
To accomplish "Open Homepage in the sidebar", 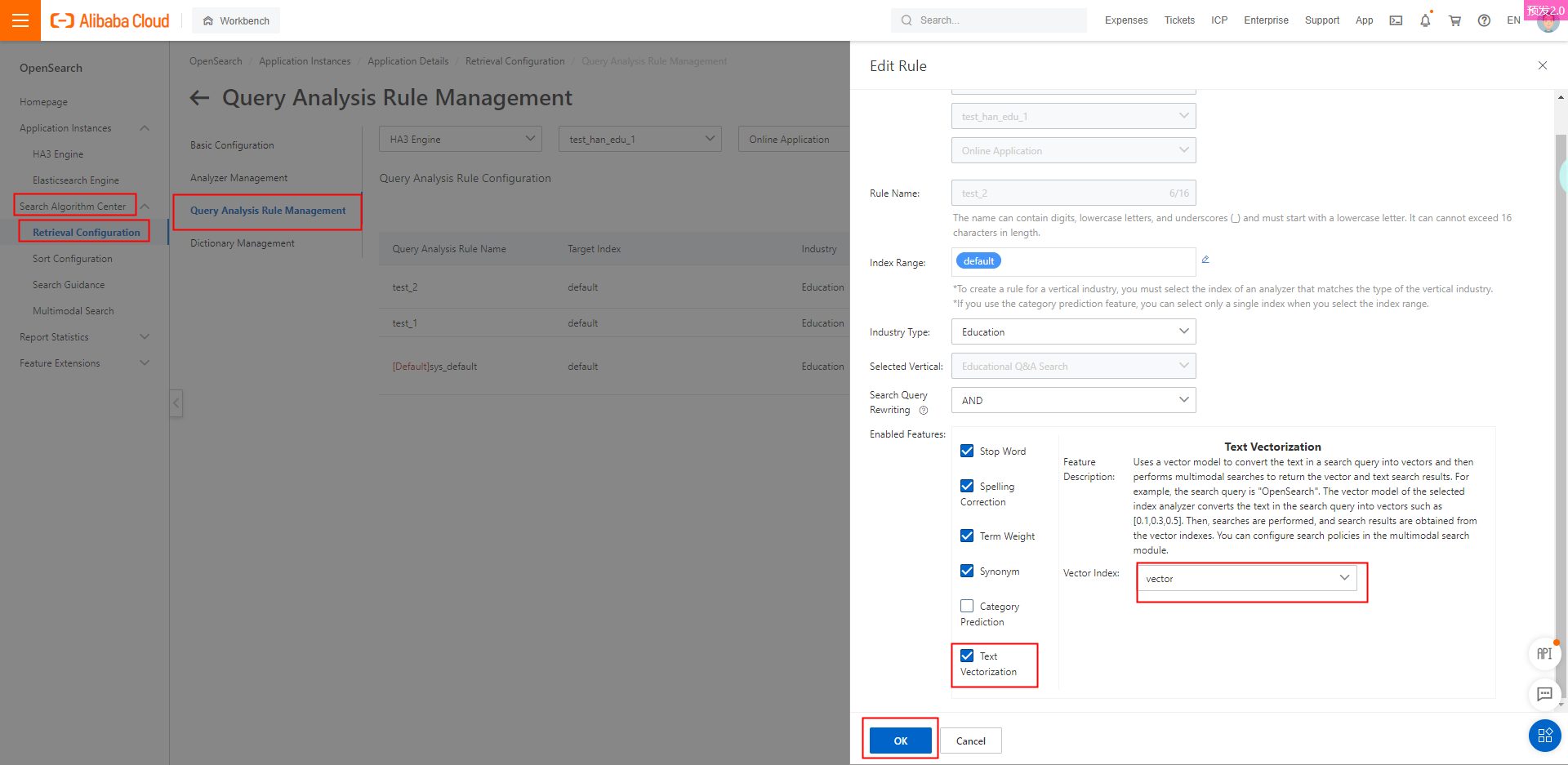I will point(44,102).
